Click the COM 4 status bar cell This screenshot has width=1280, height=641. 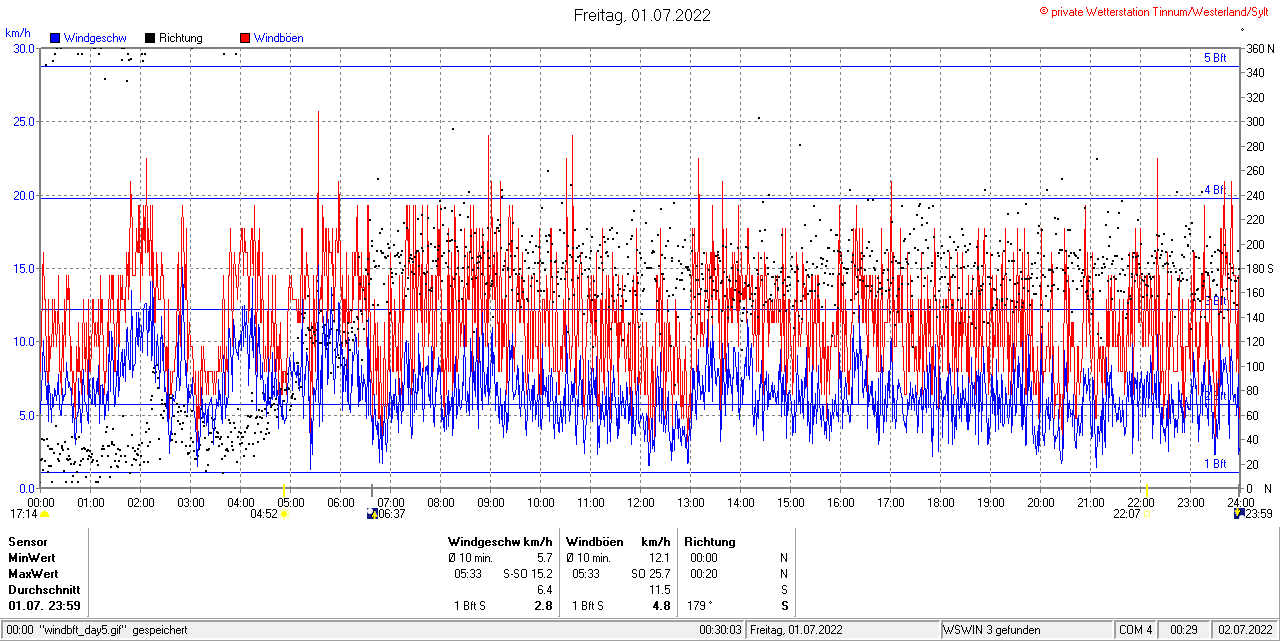pos(1135,630)
